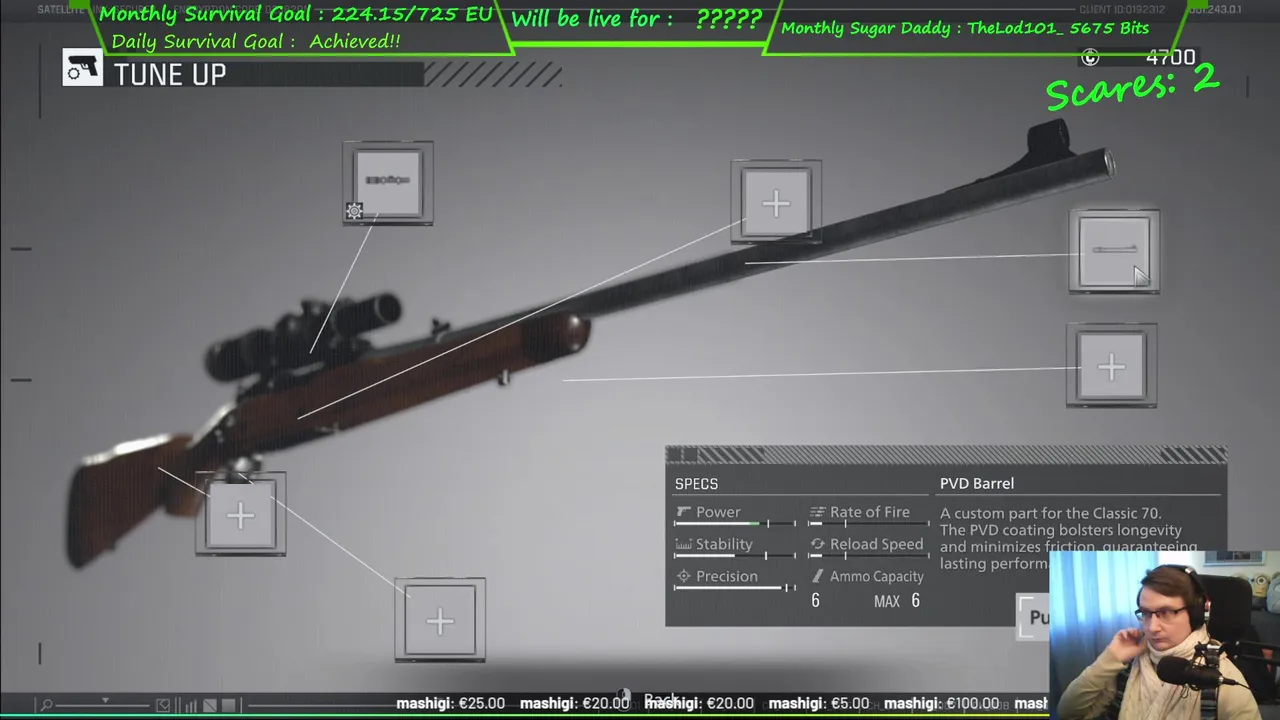Click the gear badge on scope slot
Screen dimensions: 1280x720
tap(354, 211)
